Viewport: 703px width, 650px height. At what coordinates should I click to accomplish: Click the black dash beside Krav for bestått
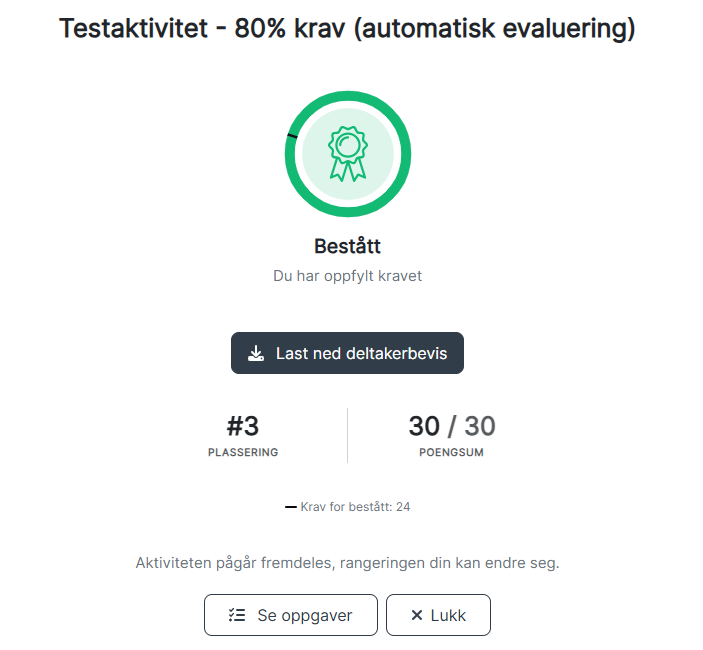(x=291, y=507)
